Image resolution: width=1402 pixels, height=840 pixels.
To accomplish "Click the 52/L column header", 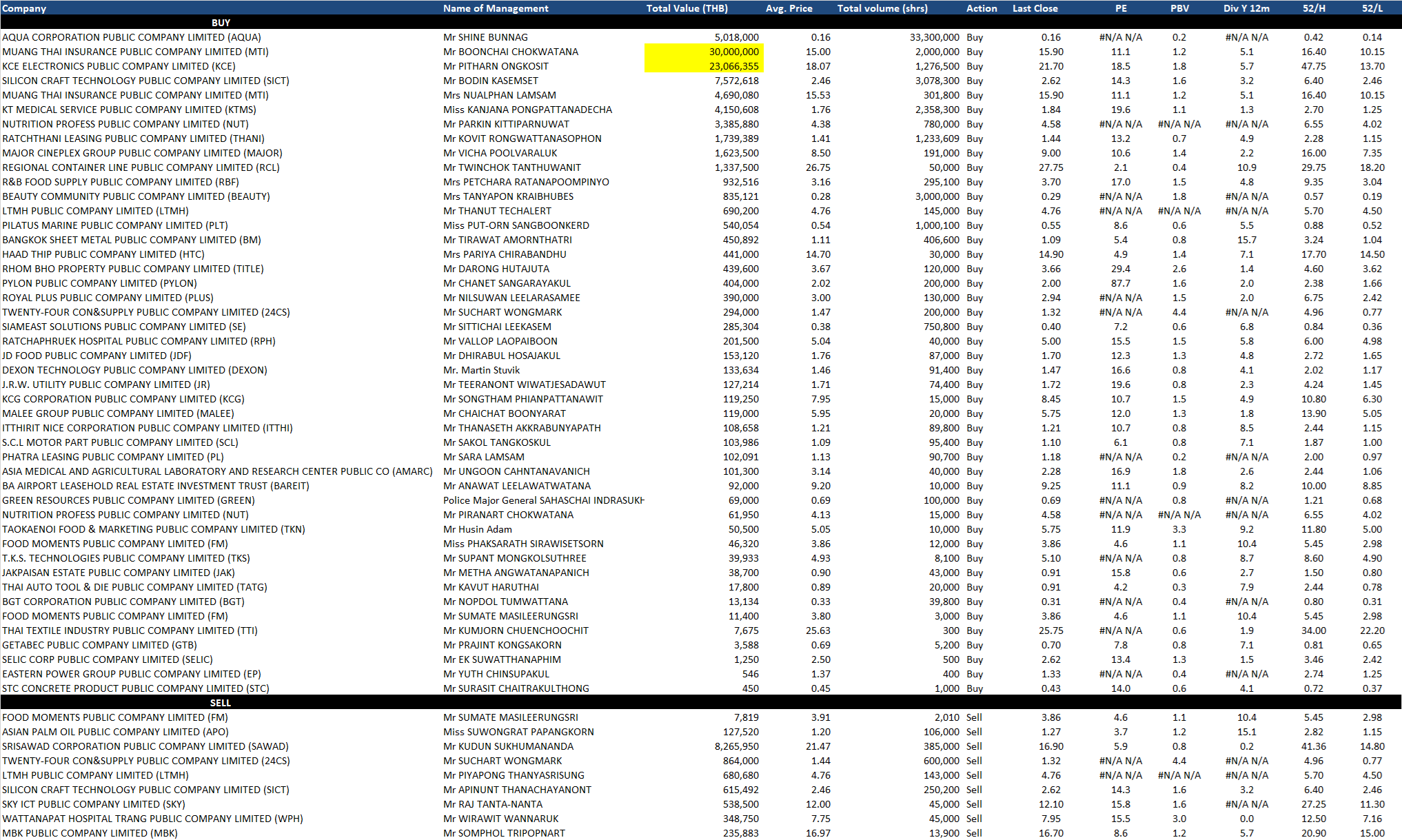I will coord(1372,8).
